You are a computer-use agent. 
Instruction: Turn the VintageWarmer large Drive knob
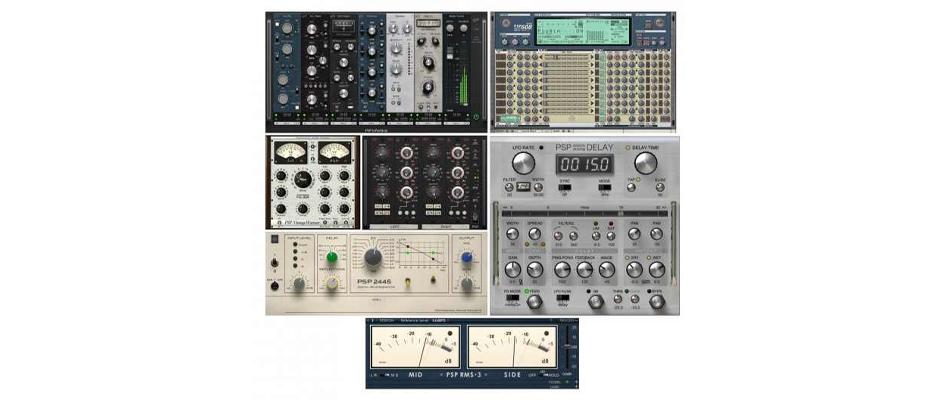[x=303, y=178]
